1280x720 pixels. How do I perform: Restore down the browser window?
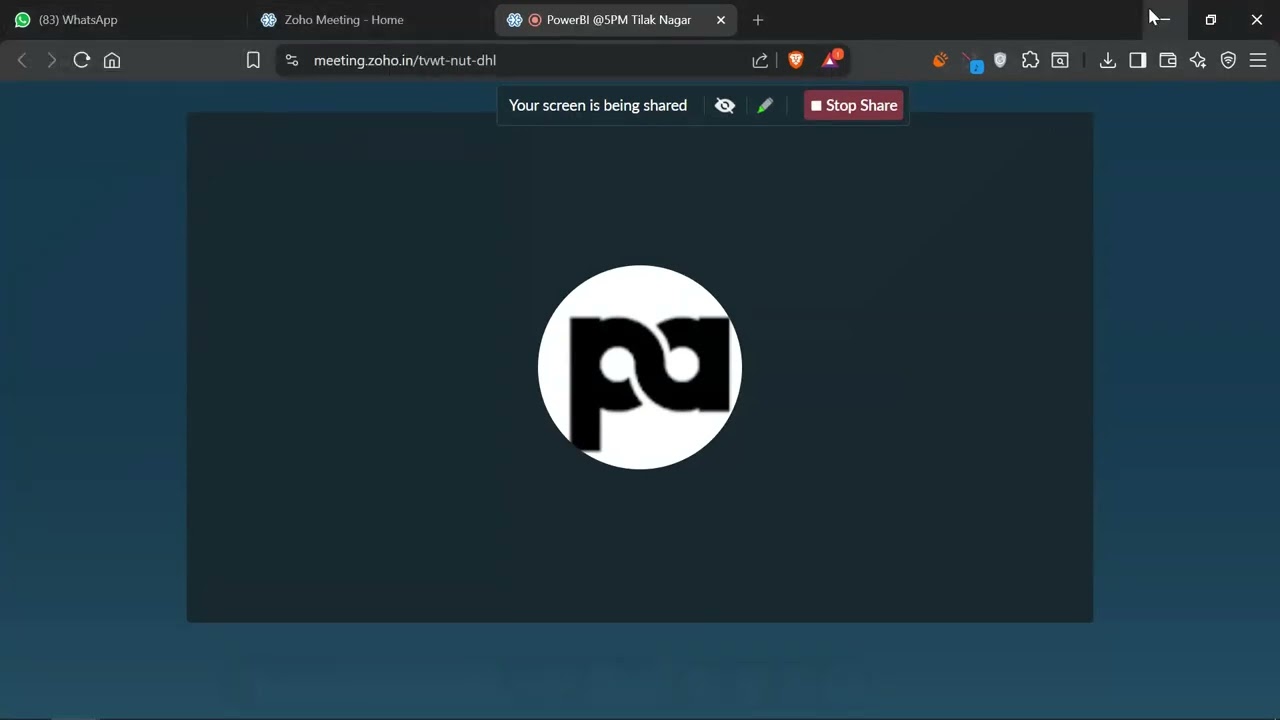(x=1210, y=20)
